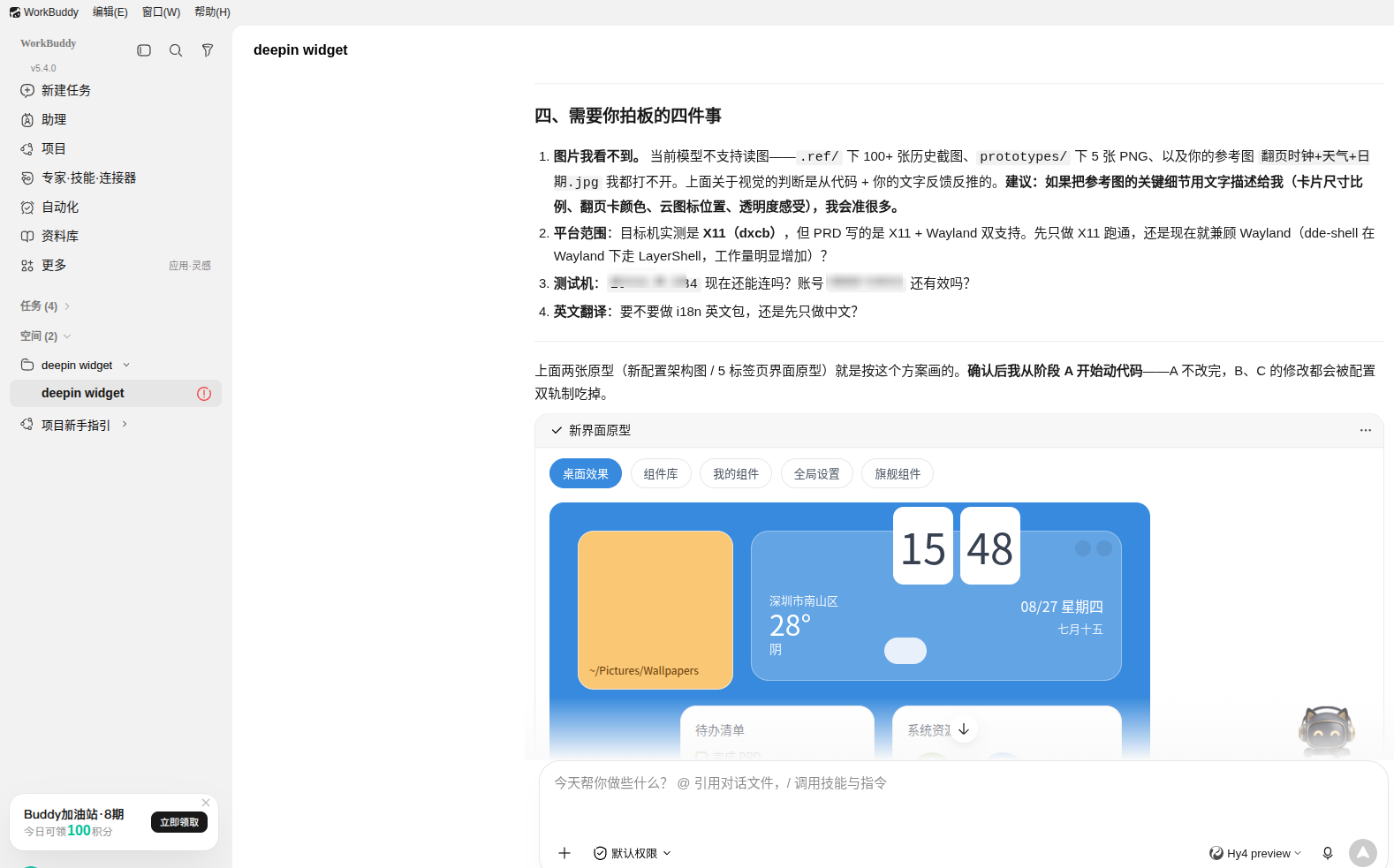Open the search icon in sidebar
The width and height of the screenshot is (1394, 868).
176,50
